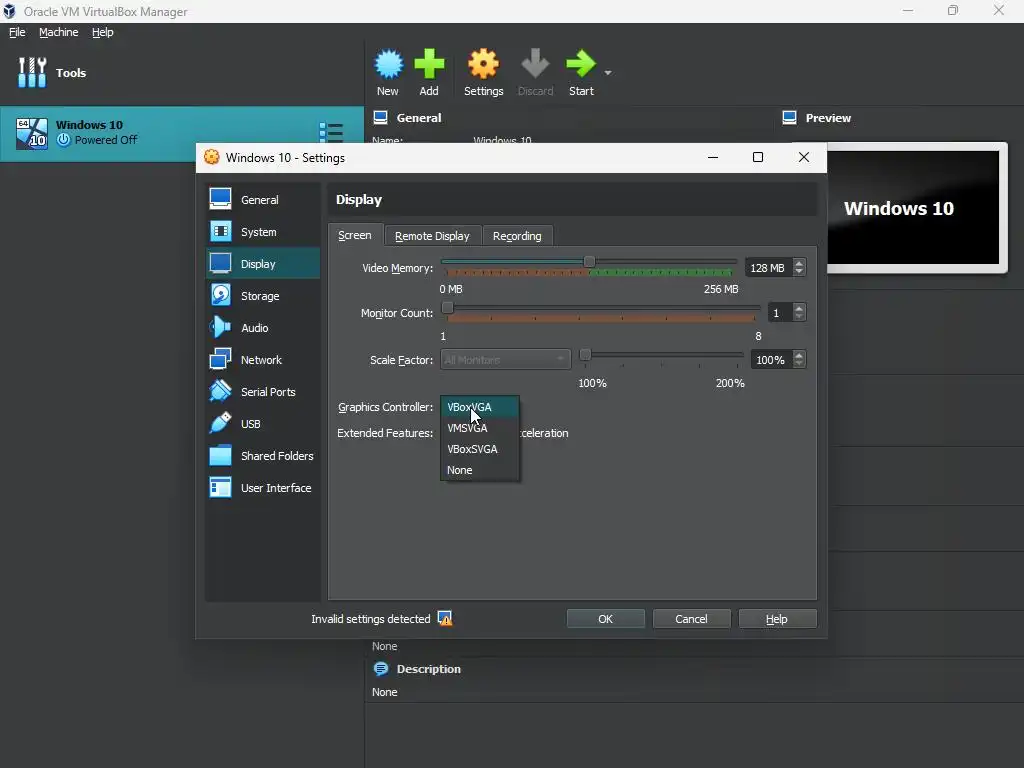The height and width of the screenshot is (768, 1024).
Task: Open User Interface settings category
Action: pos(263,488)
